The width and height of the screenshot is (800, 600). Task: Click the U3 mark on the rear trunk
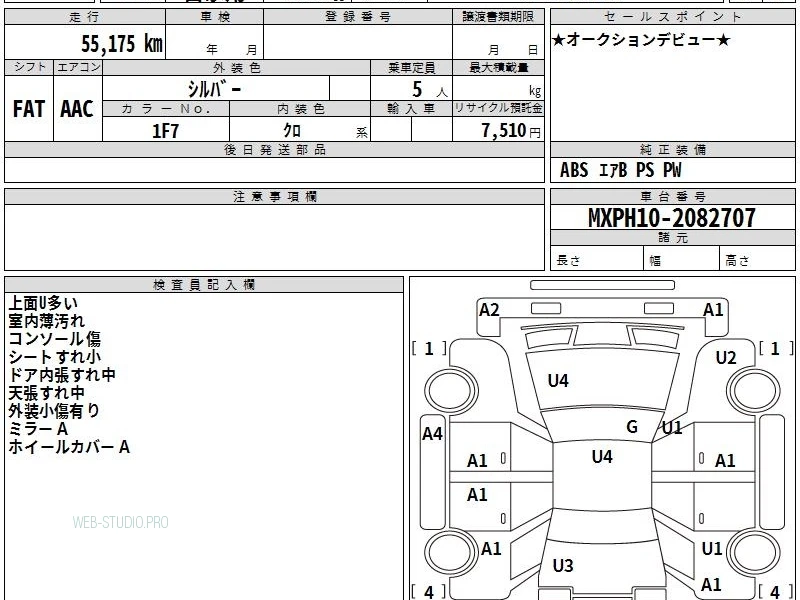coord(563,565)
